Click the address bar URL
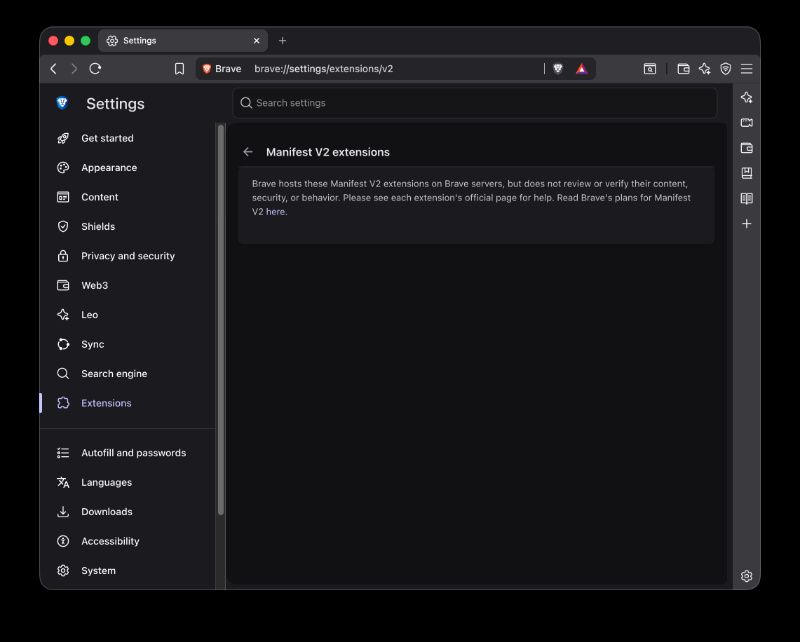 [323, 68]
